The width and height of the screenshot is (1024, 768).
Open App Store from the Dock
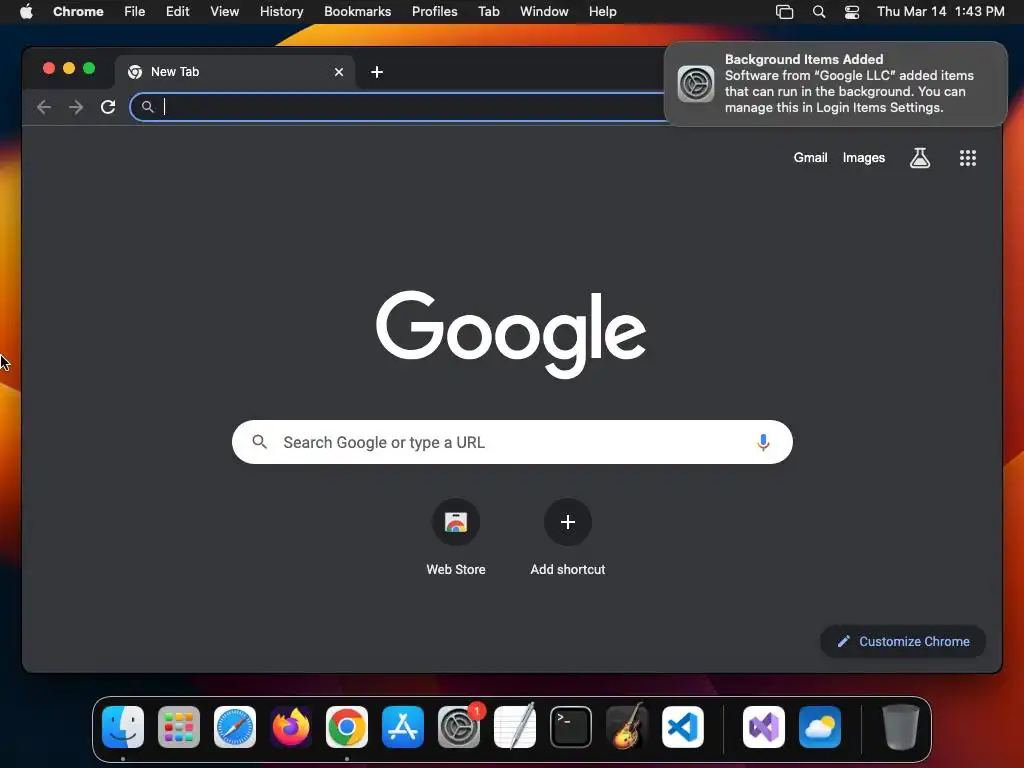click(403, 727)
